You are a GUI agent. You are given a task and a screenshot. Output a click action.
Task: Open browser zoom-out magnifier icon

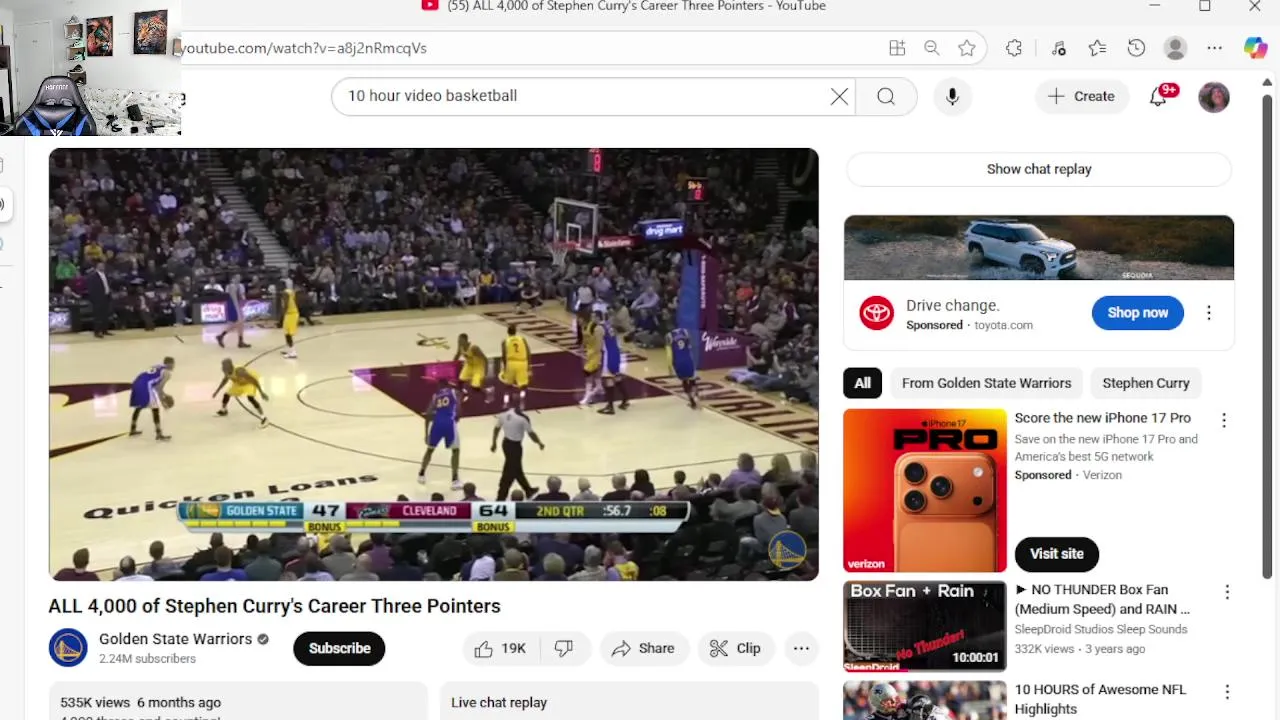click(931, 48)
